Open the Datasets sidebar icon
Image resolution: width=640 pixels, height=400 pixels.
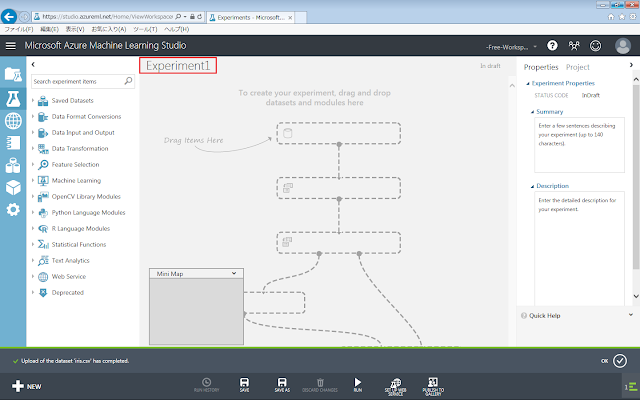click(13, 165)
